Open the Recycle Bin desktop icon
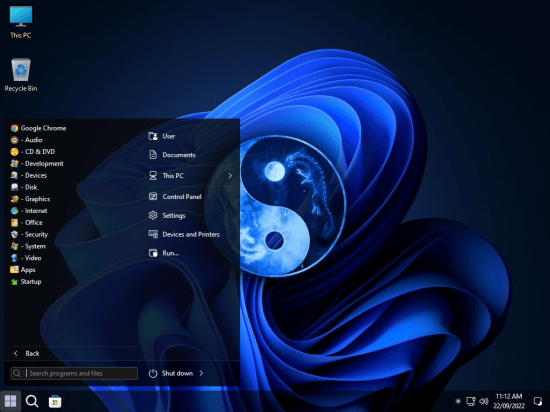550x412 pixels. [21, 75]
